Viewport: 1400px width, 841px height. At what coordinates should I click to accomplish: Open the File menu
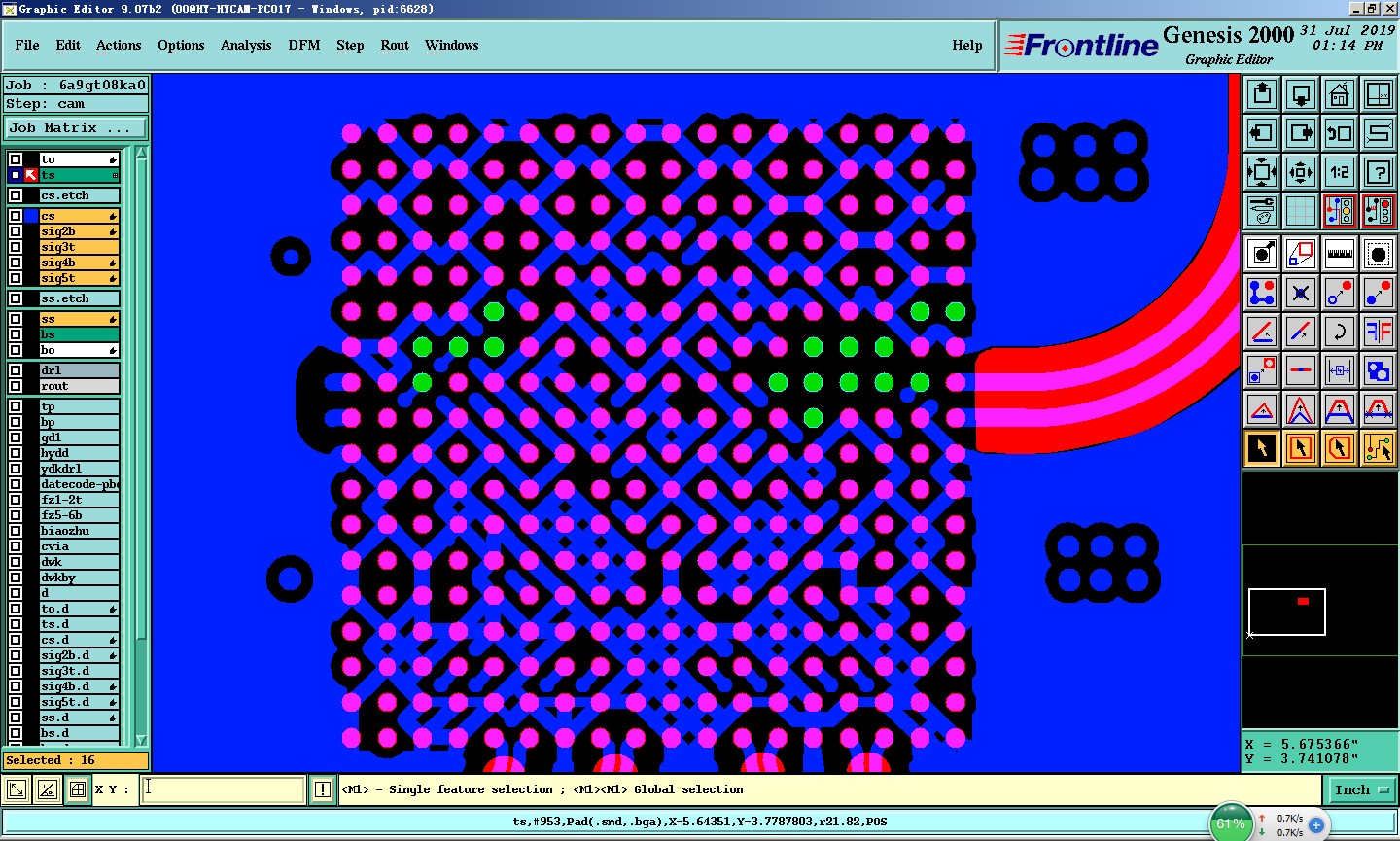click(27, 45)
